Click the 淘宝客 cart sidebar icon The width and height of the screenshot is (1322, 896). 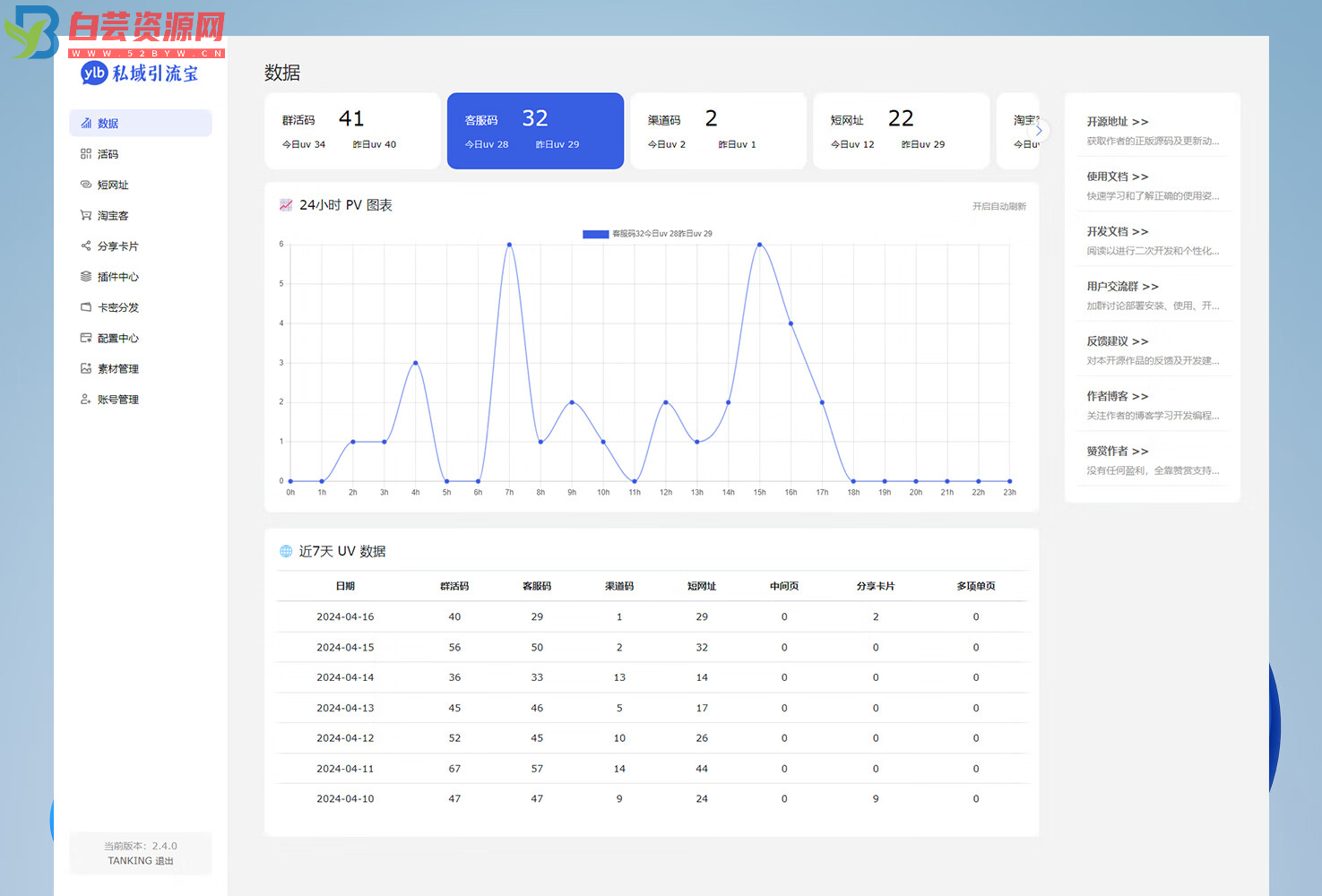[86, 215]
